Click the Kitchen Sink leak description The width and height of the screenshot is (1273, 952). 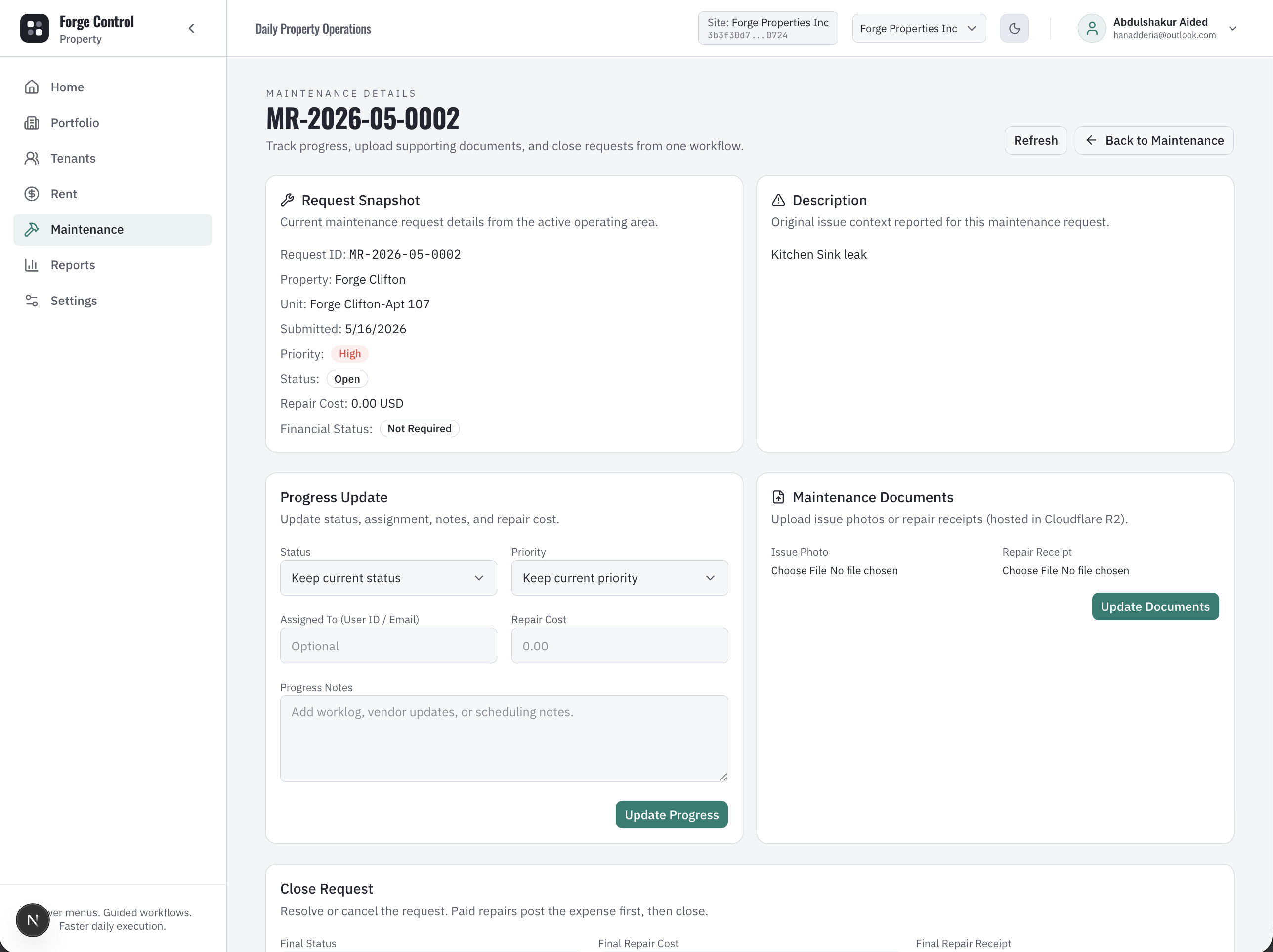[818, 254]
